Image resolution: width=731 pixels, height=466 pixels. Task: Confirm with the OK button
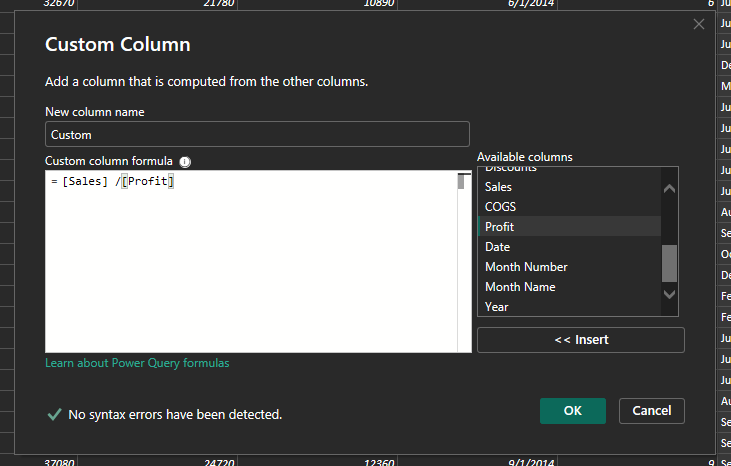click(x=572, y=411)
